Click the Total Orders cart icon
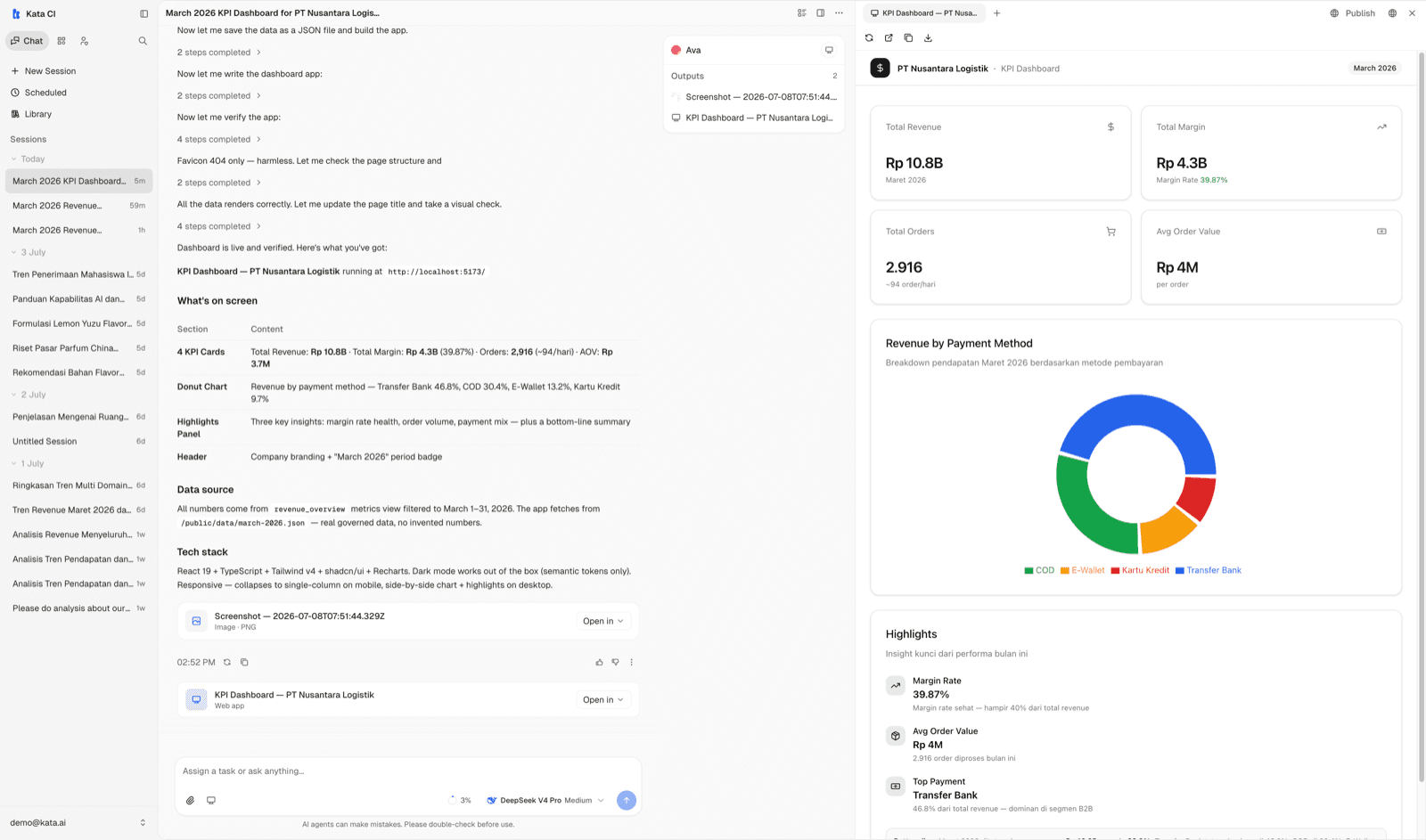This screenshot has height=840, width=1426. coord(1110,232)
